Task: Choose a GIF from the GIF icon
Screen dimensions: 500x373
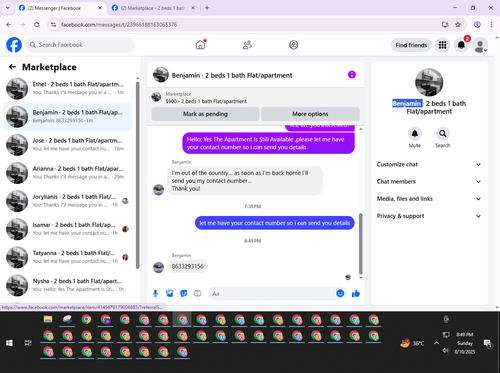Action: (198, 293)
